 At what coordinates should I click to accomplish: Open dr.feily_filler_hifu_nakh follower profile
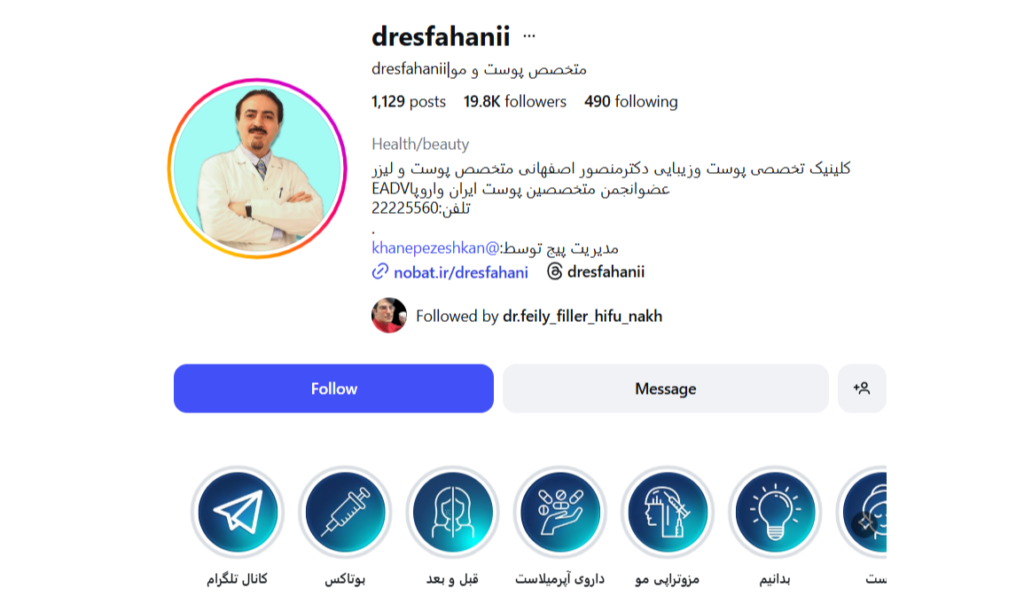pos(583,316)
